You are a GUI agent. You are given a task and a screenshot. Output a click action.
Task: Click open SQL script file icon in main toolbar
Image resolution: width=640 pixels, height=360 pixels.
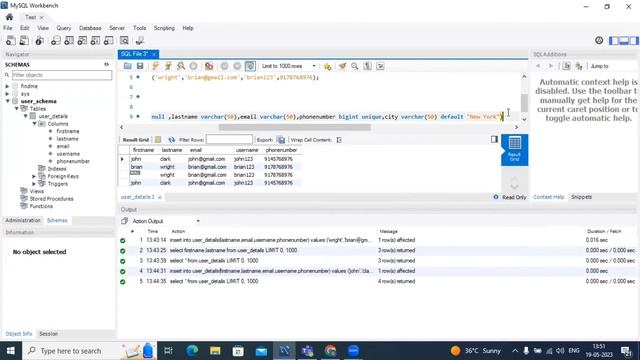(24, 40)
